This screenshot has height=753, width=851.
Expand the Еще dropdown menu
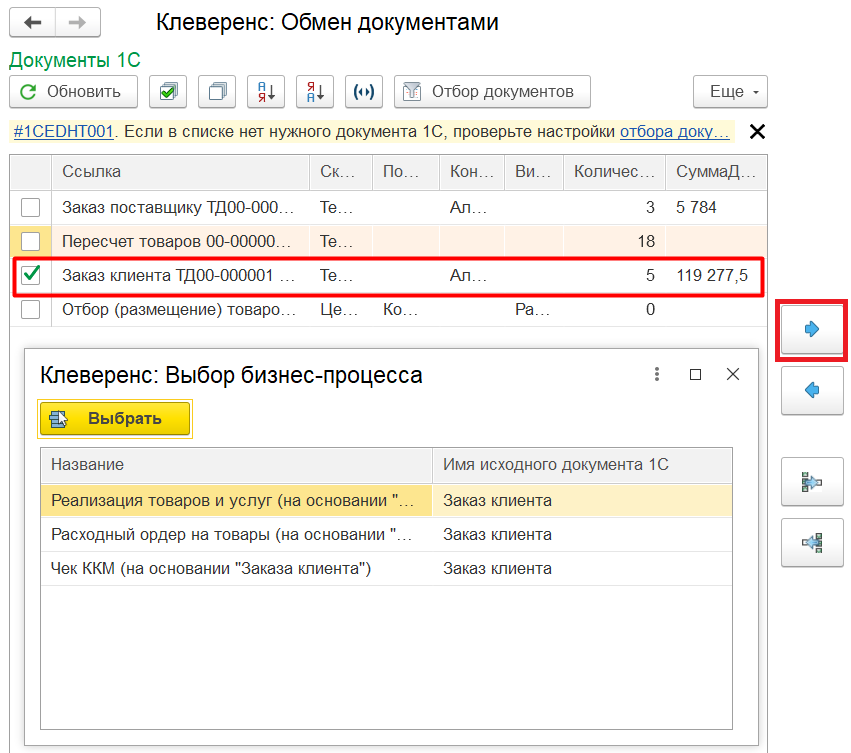pyautogui.click(x=730, y=92)
